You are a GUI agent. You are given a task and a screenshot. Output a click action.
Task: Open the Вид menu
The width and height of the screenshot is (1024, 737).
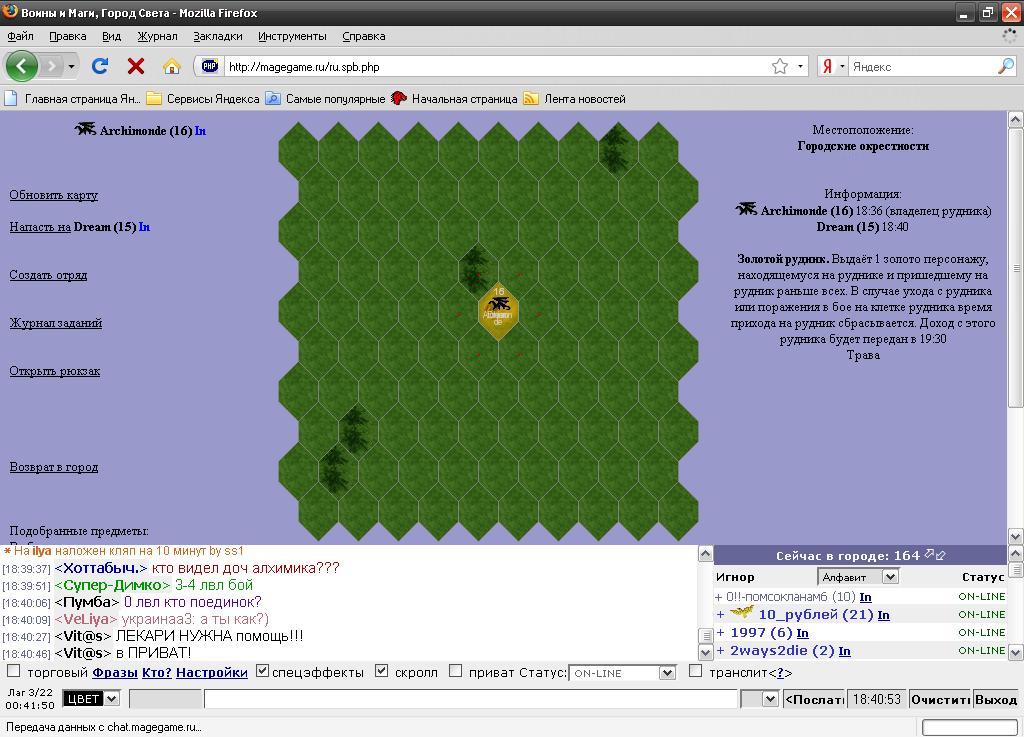[x=112, y=37]
